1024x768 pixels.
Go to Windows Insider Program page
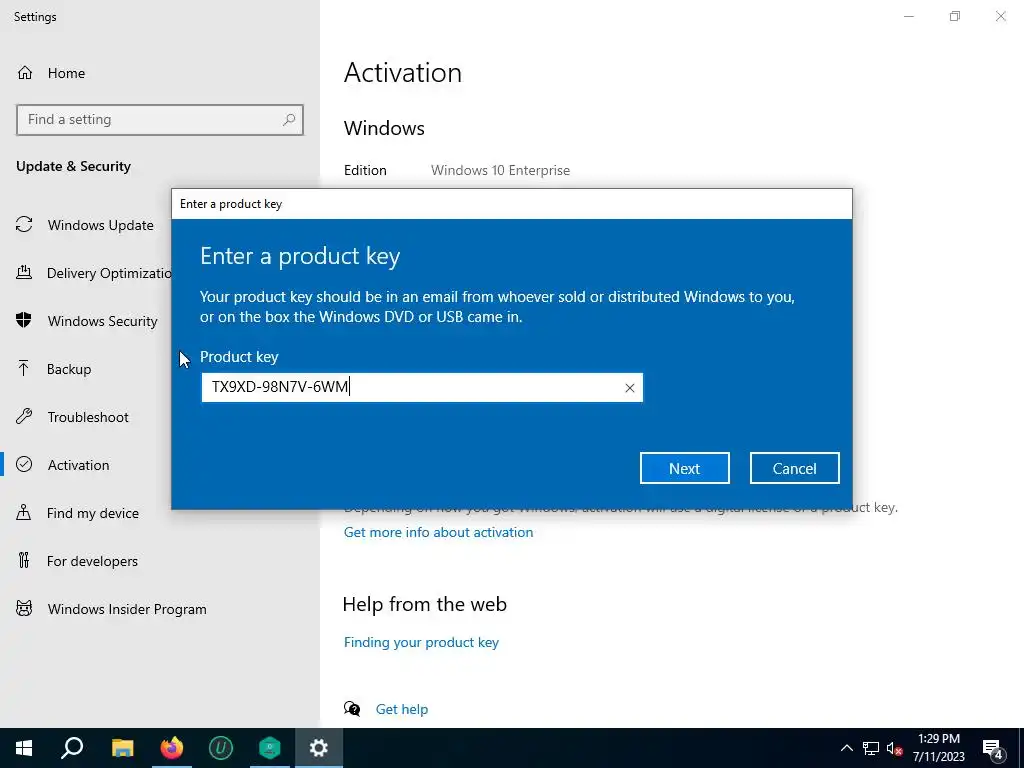click(127, 609)
